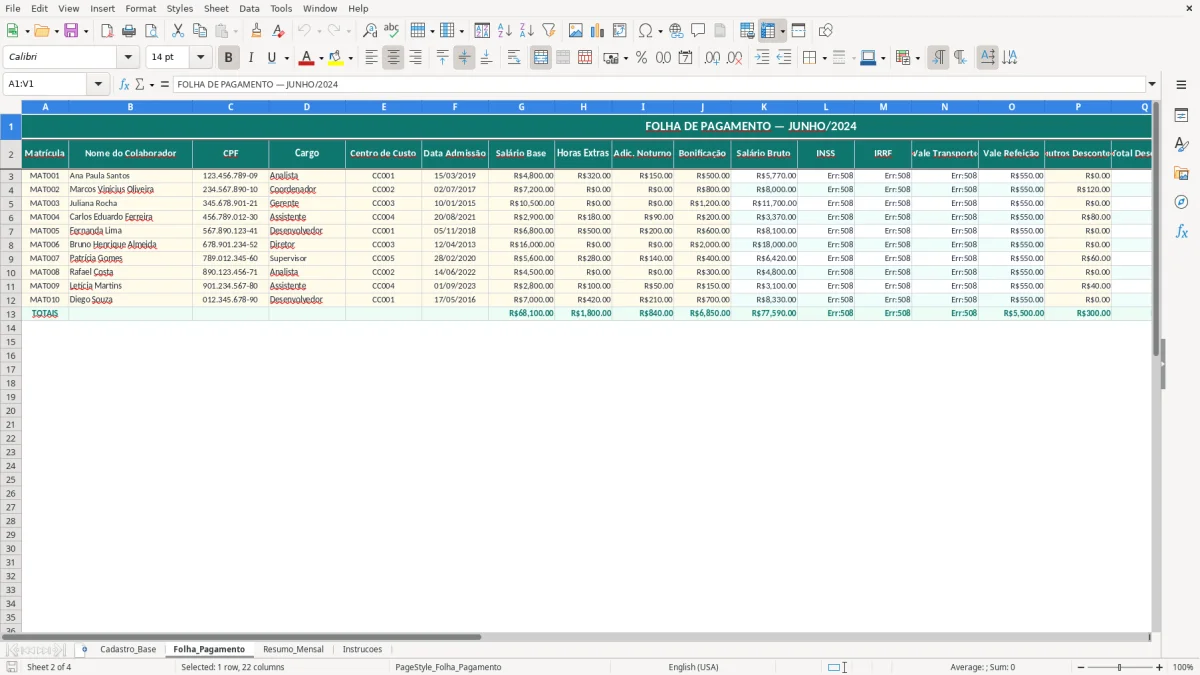This screenshot has width=1200, height=675.
Task: Click the AutoFilter funnel icon
Action: point(549,31)
